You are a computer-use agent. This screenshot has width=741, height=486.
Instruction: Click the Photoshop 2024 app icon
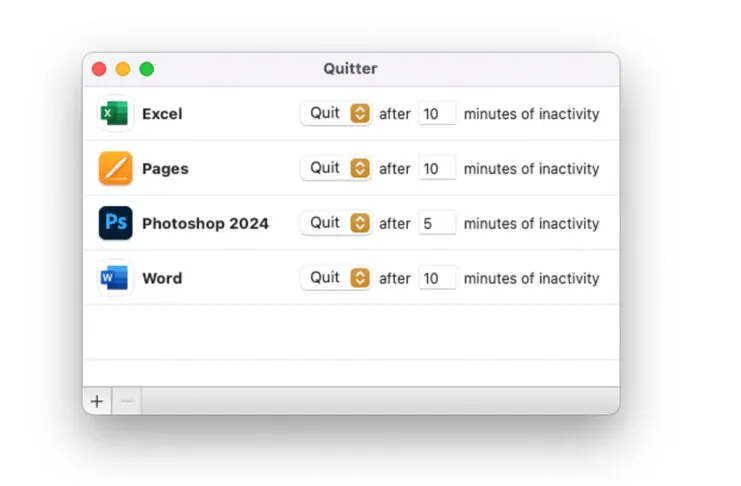point(115,223)
